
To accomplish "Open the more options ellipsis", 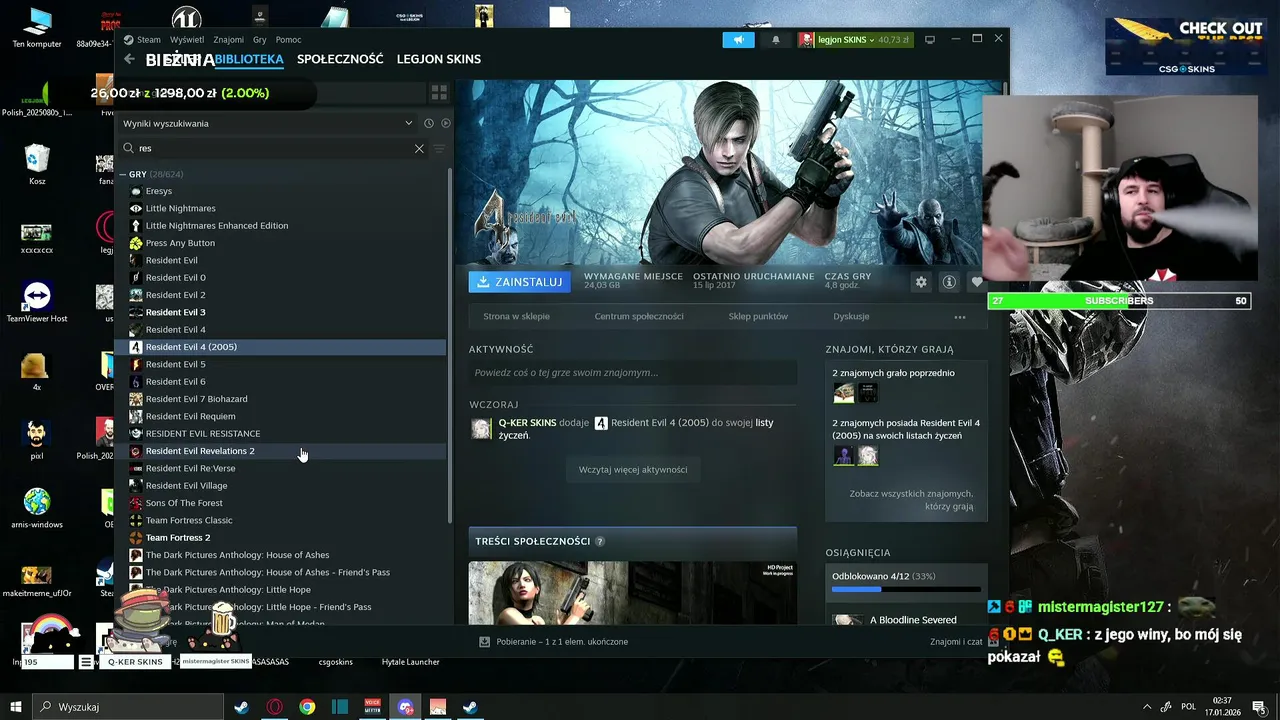I will [960, 317].
